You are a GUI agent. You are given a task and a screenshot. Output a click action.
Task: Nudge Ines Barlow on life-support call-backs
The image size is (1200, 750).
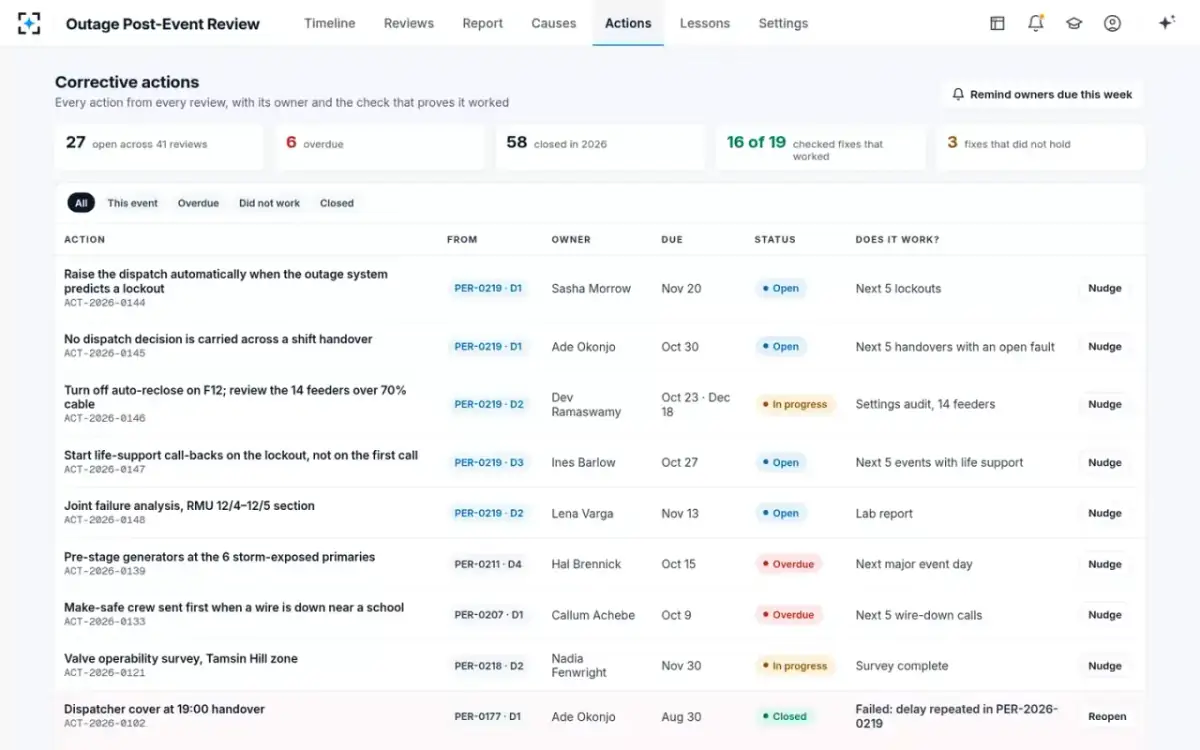pos(1105,462)
